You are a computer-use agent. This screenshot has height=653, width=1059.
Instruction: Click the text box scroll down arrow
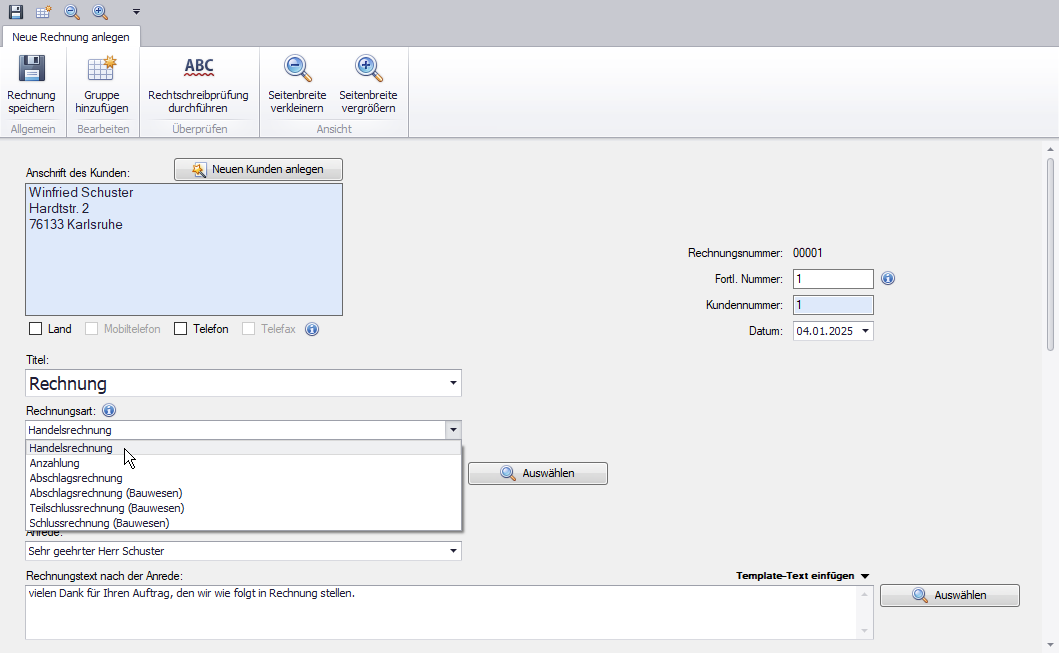point(864,631)
